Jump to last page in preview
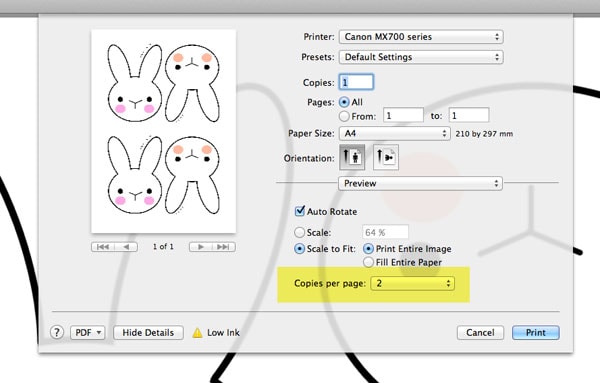 (x=223, y=247)
